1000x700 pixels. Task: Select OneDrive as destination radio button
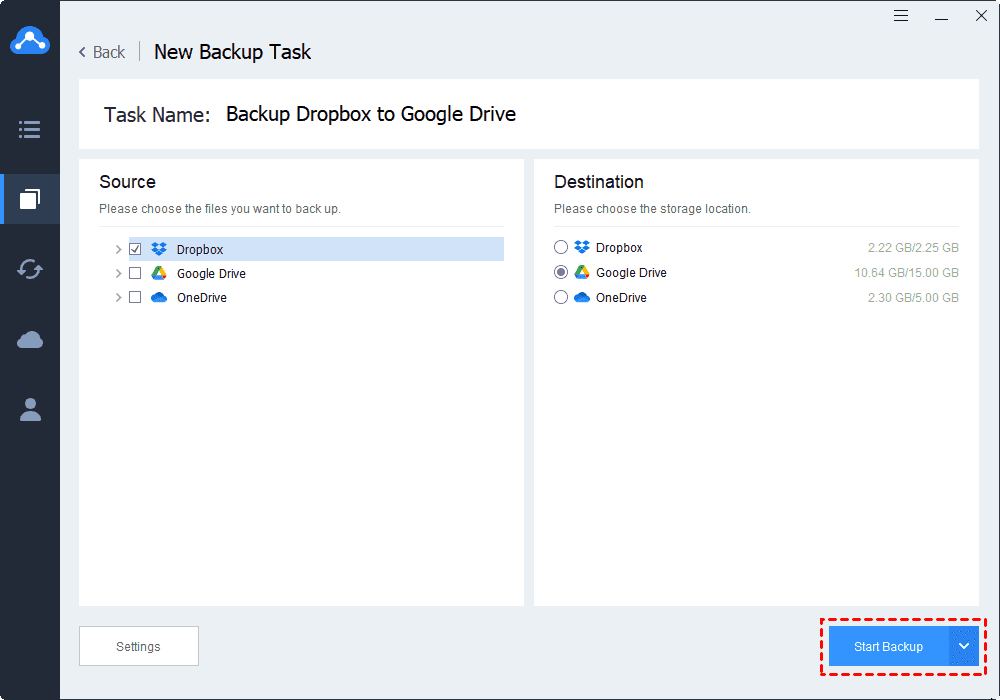pyautogui.click(x=561, y=297)
